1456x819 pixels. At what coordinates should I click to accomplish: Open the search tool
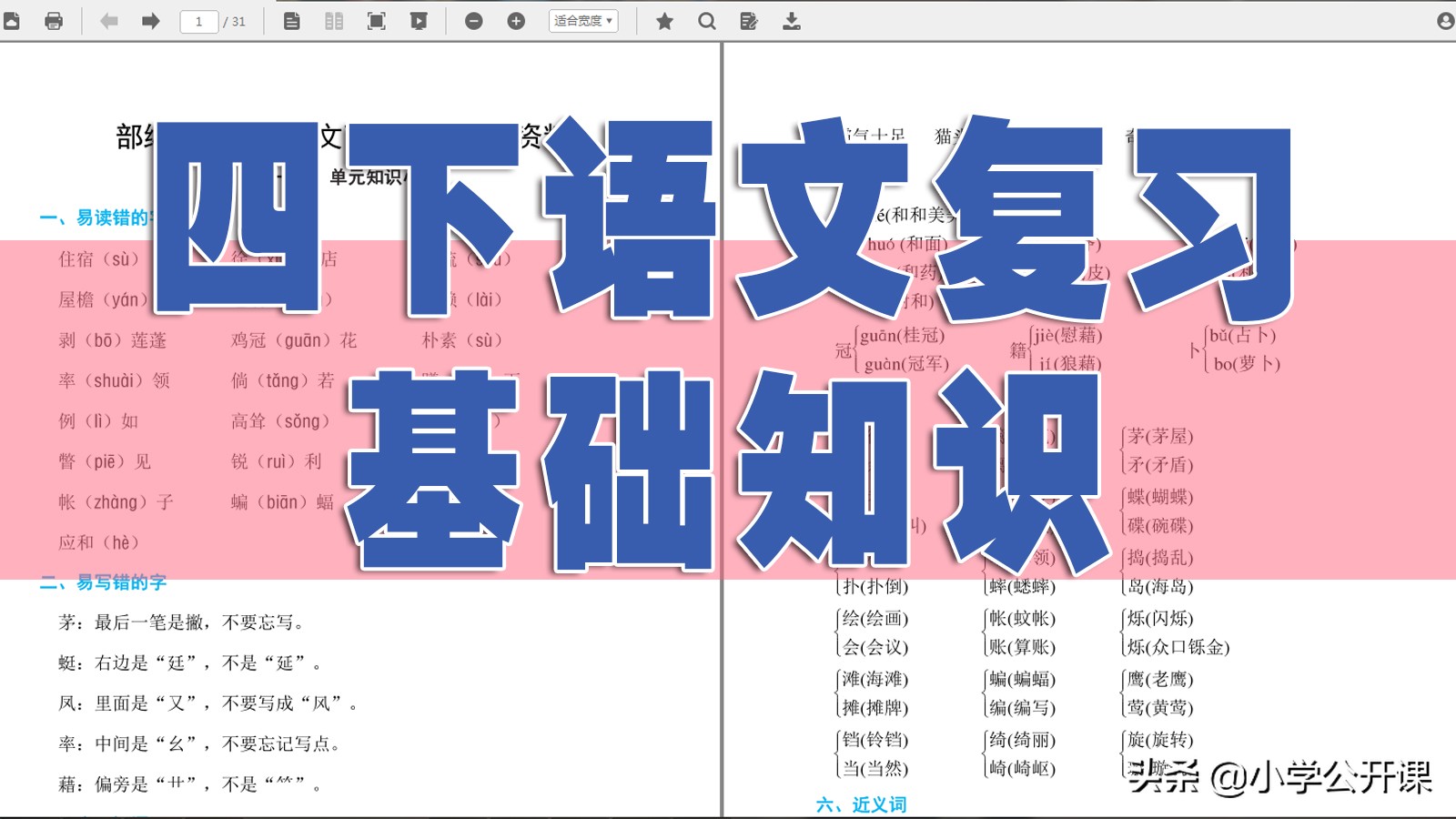[x=707, y=20]
